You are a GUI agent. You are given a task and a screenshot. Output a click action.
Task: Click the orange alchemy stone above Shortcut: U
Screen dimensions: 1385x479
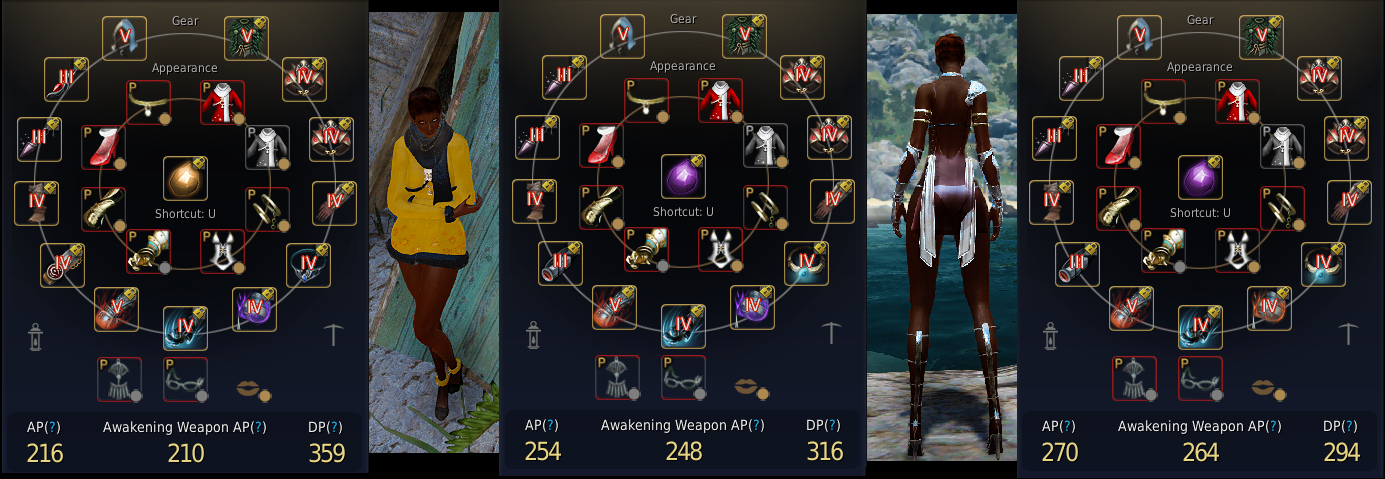[185, 177]
